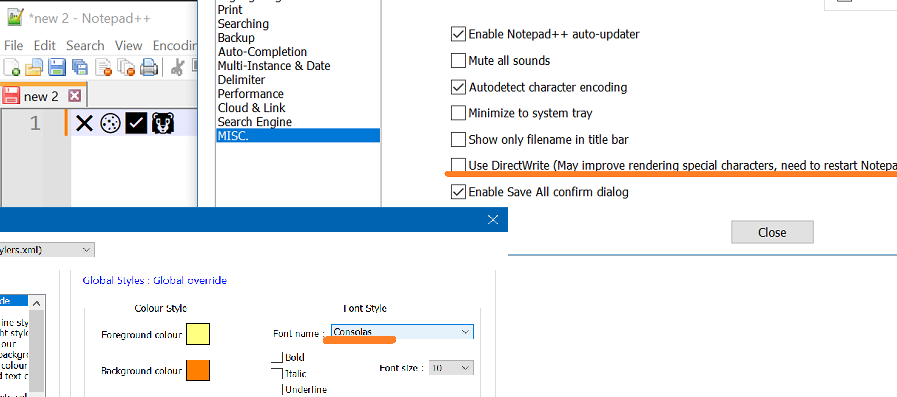
Task: Select Search Engine in the preferences list
Action: [x=255, y=122]
